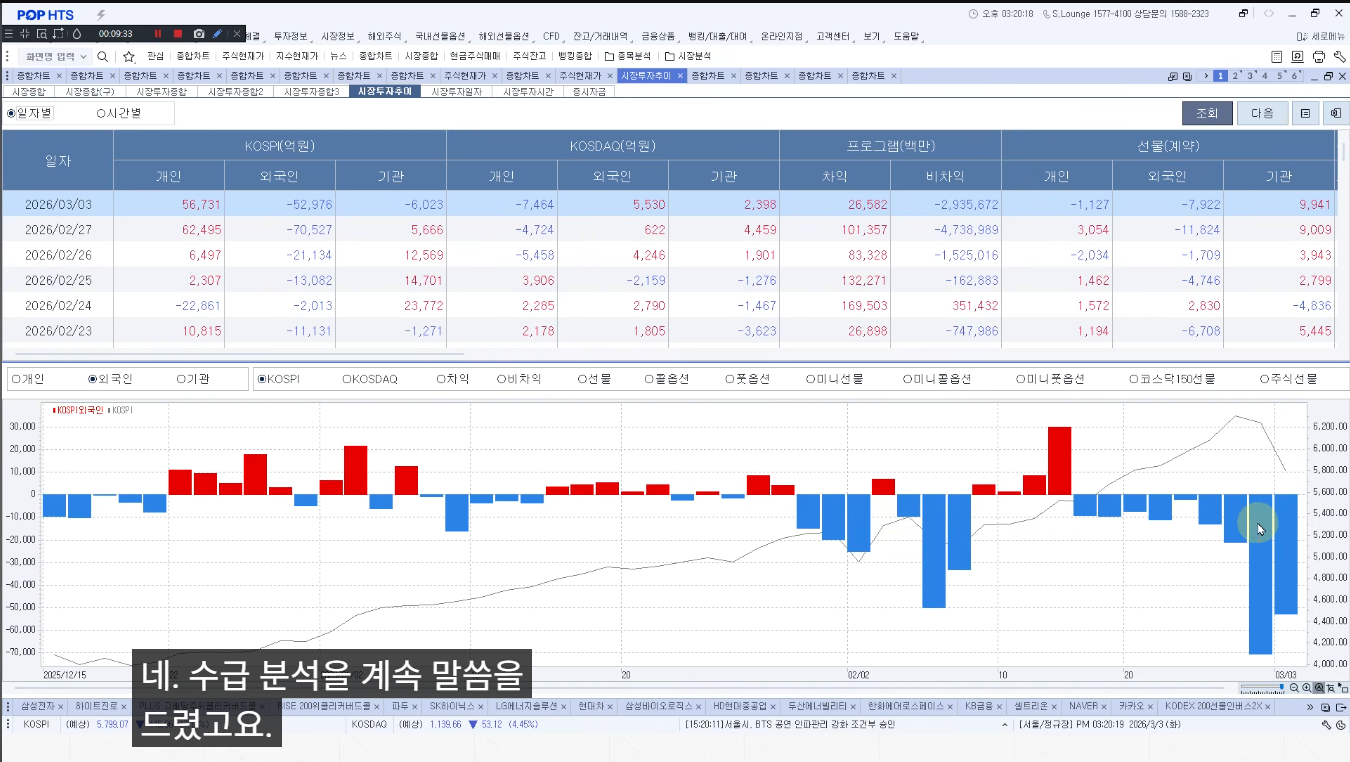The width and height of the screenshot is (1350, 762).
Task: Switch to workspace page 3
Action: pyautogui.click(x=1250, y=76)
